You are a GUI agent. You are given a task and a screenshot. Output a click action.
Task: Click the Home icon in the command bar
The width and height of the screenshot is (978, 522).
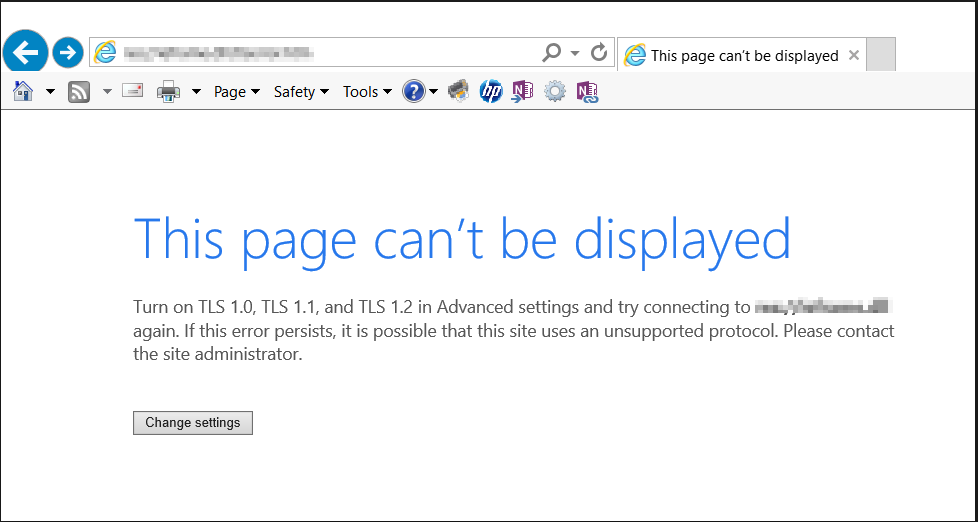point(23,92)
